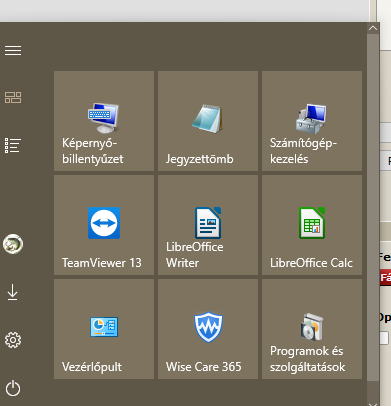
Task: Open the Képernyő-billentyűzet tile
Action: 104,121
